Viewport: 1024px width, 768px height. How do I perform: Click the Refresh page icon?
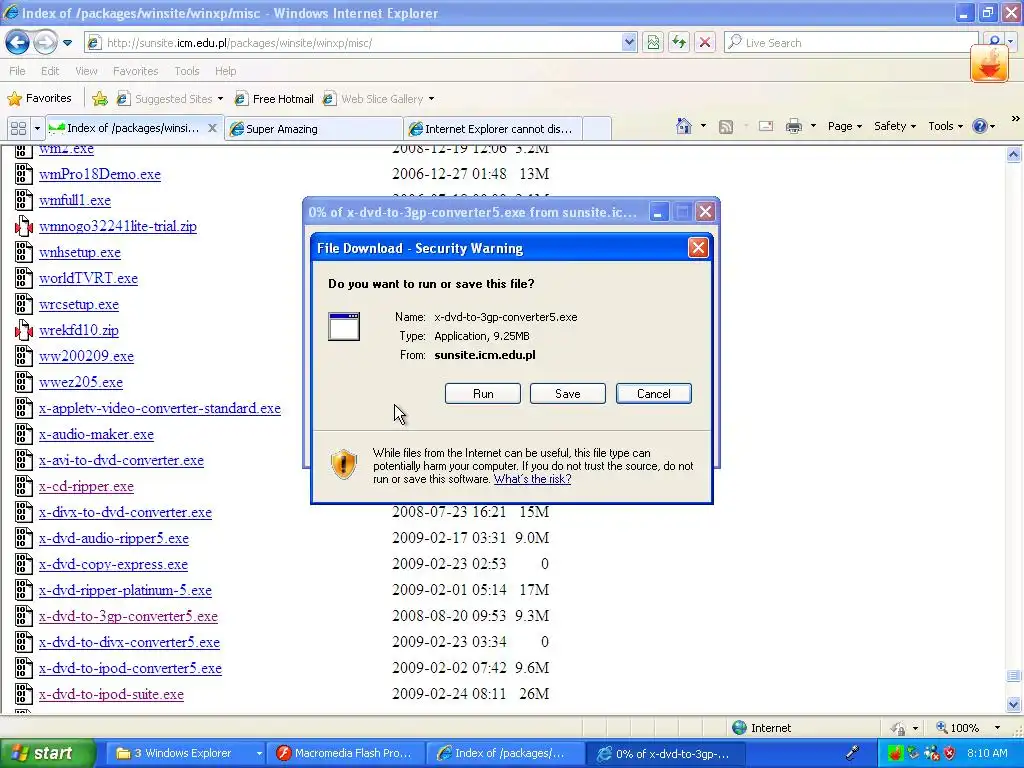click(679, 43)
